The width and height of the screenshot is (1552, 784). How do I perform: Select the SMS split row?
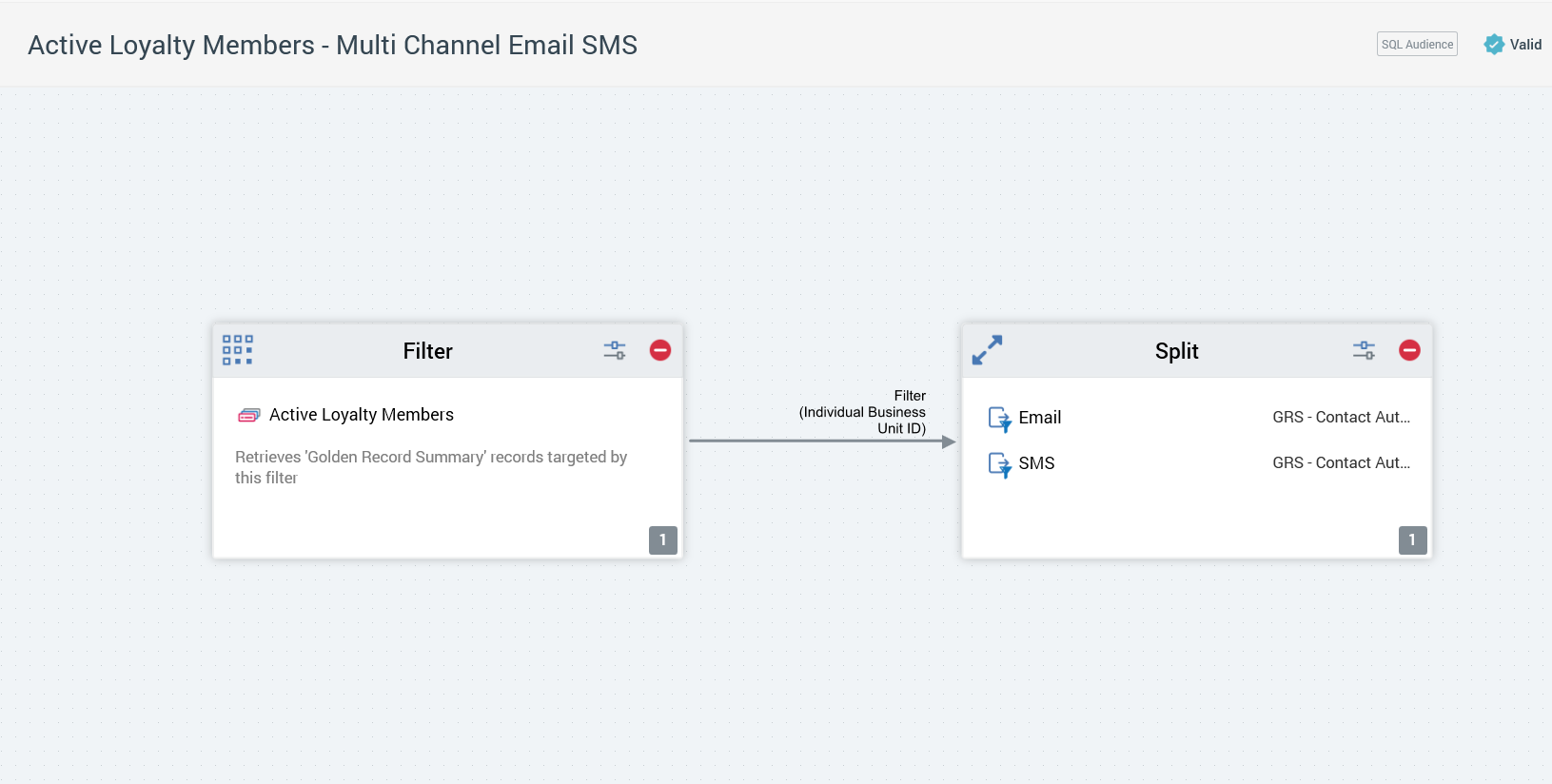(1036, 463)
